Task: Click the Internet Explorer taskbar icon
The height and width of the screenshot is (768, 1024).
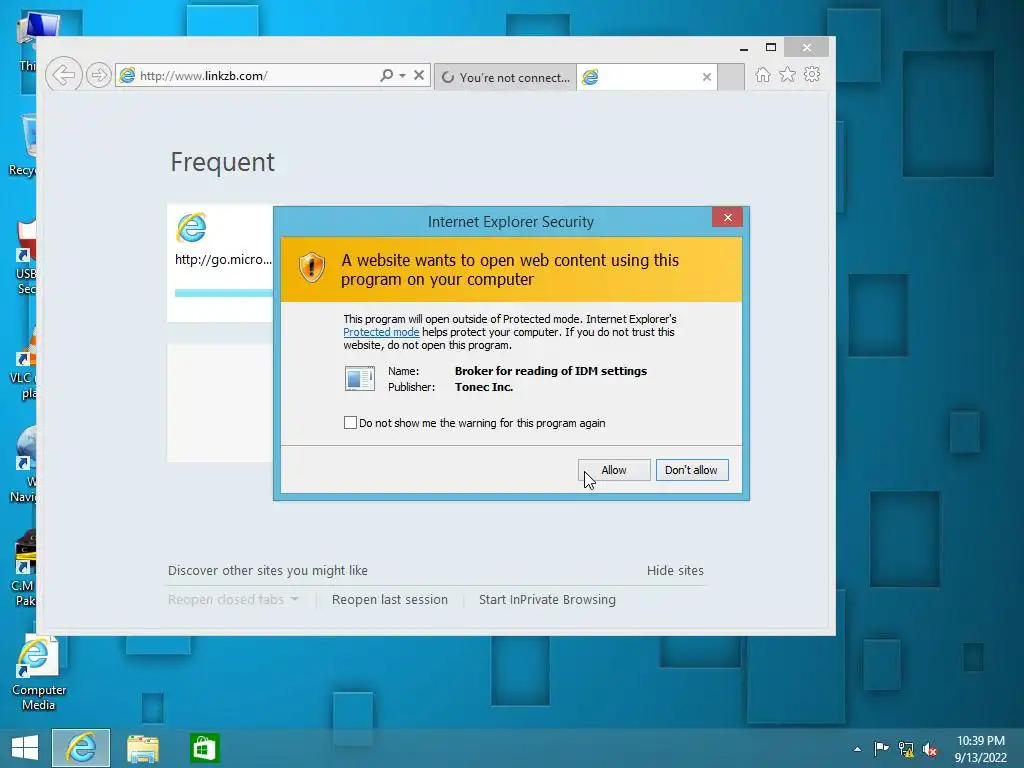Action: 81,748
